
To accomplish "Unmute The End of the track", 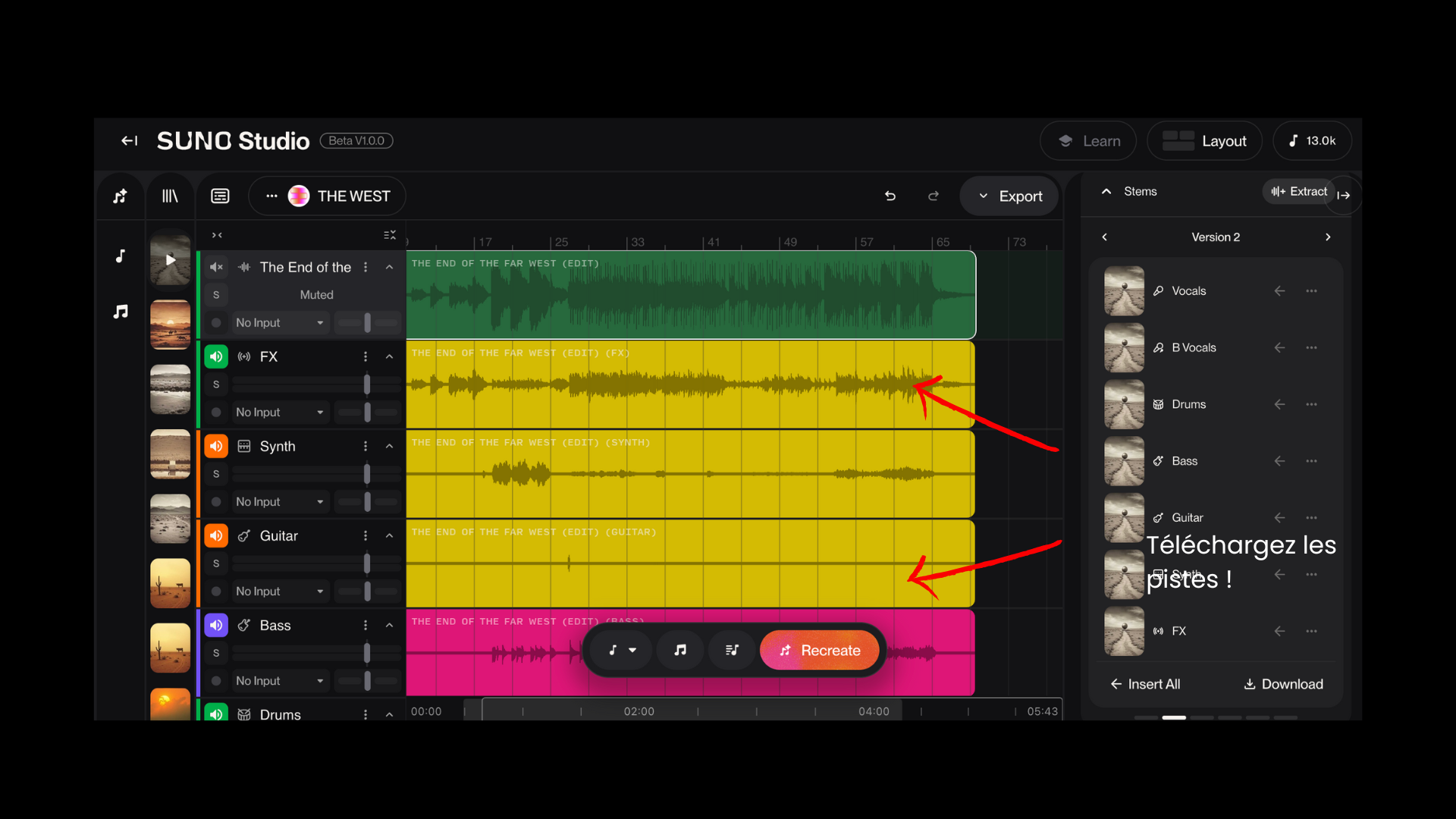I will coord(216,267).
